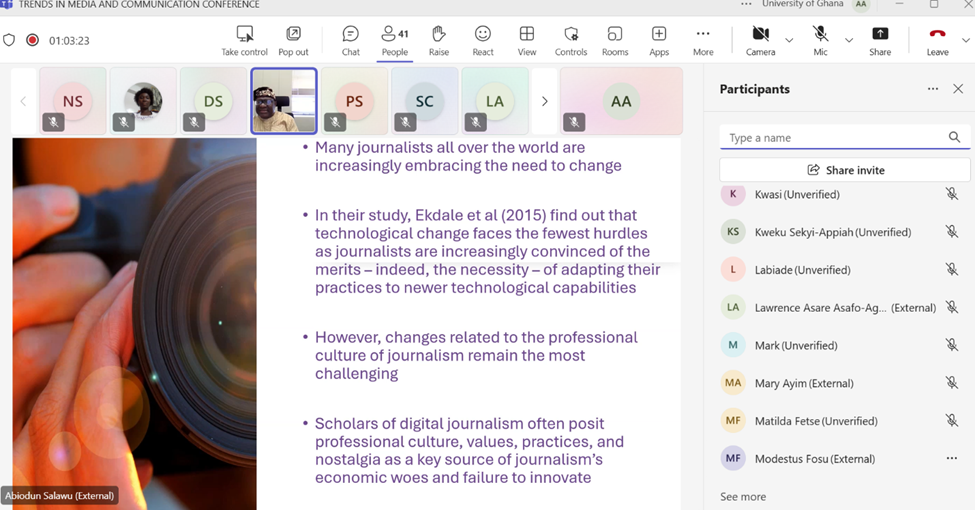Open the More actions menu in toolbar
This screenshot has height=510, width=975.
703,40
